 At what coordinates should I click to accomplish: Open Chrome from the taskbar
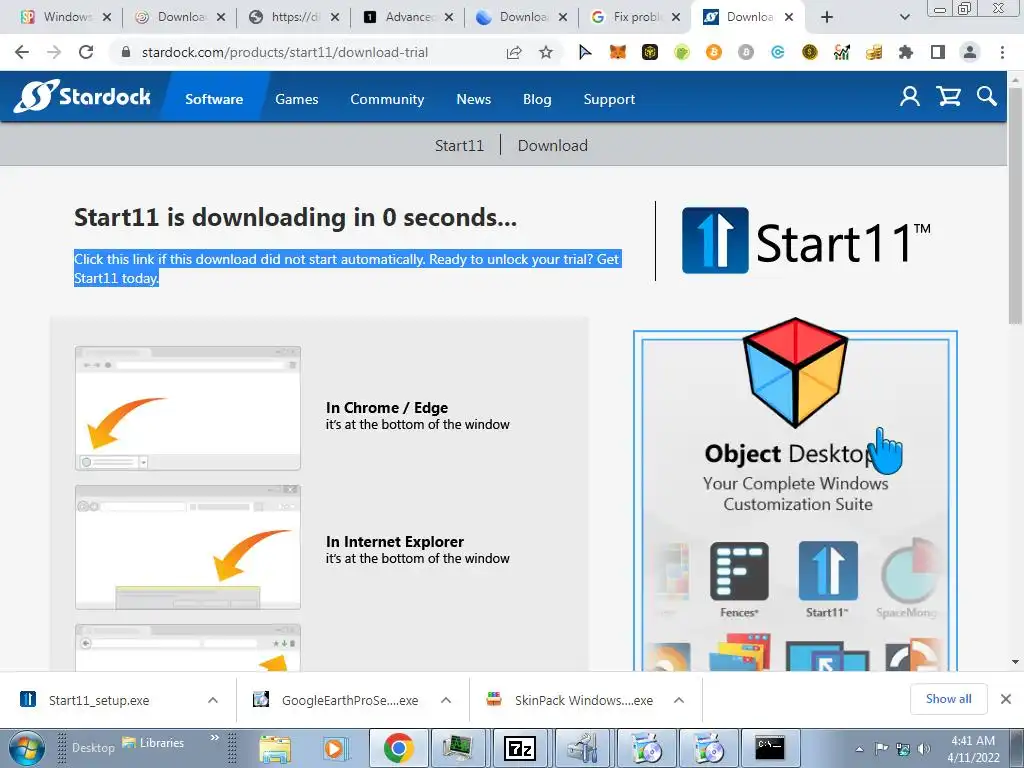pos(398,748)
